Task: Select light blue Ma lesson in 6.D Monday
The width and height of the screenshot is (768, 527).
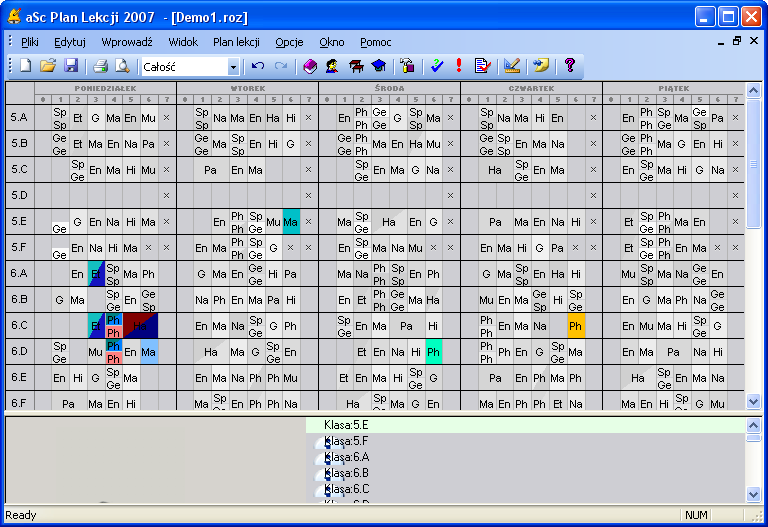Action: [149, 352]
